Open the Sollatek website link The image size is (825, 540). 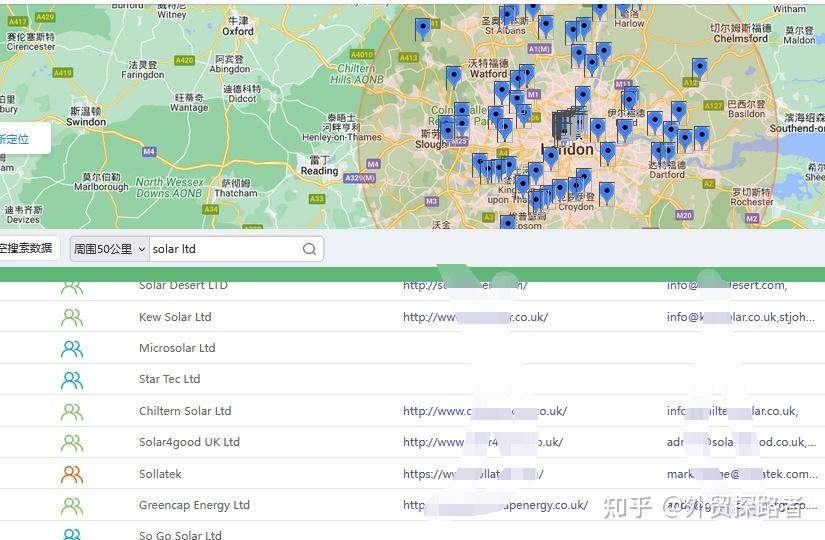(x=474, y=474)
